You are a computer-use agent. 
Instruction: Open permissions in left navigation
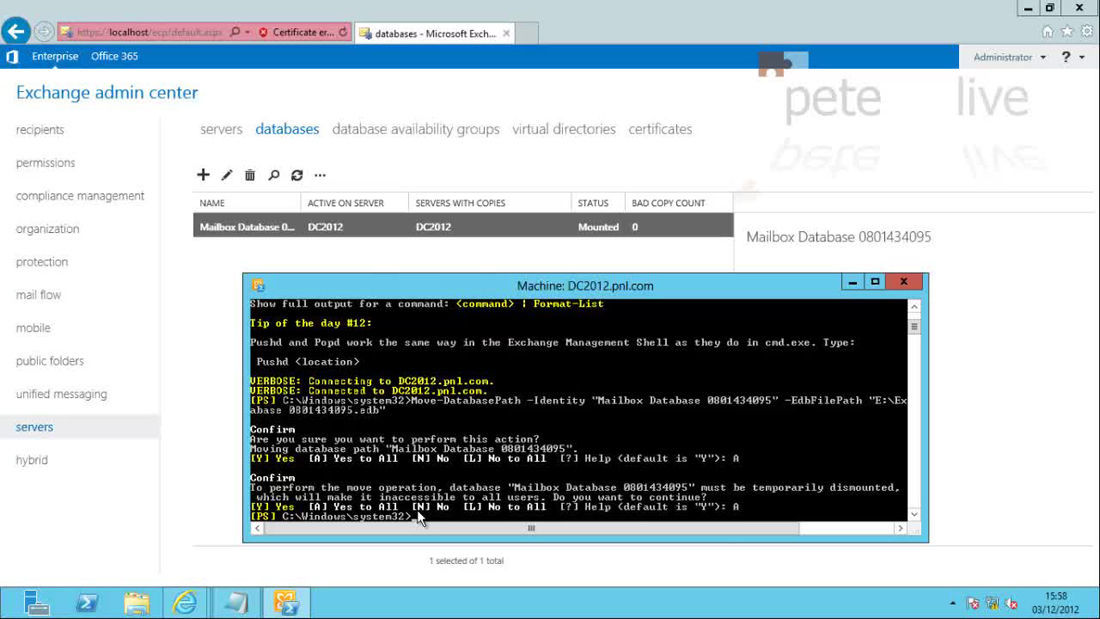[46, 163]
